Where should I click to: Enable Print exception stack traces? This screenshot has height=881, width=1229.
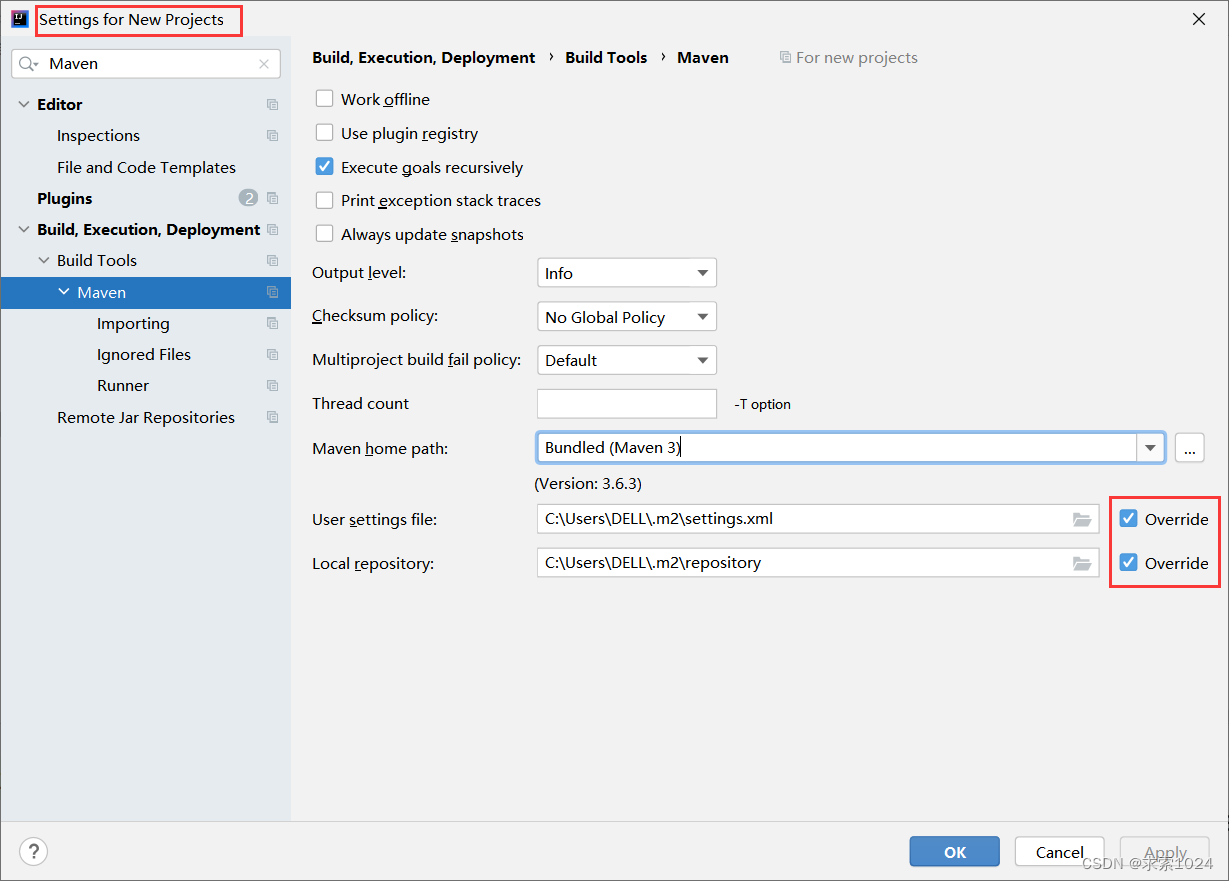click(x=324, y=200)
